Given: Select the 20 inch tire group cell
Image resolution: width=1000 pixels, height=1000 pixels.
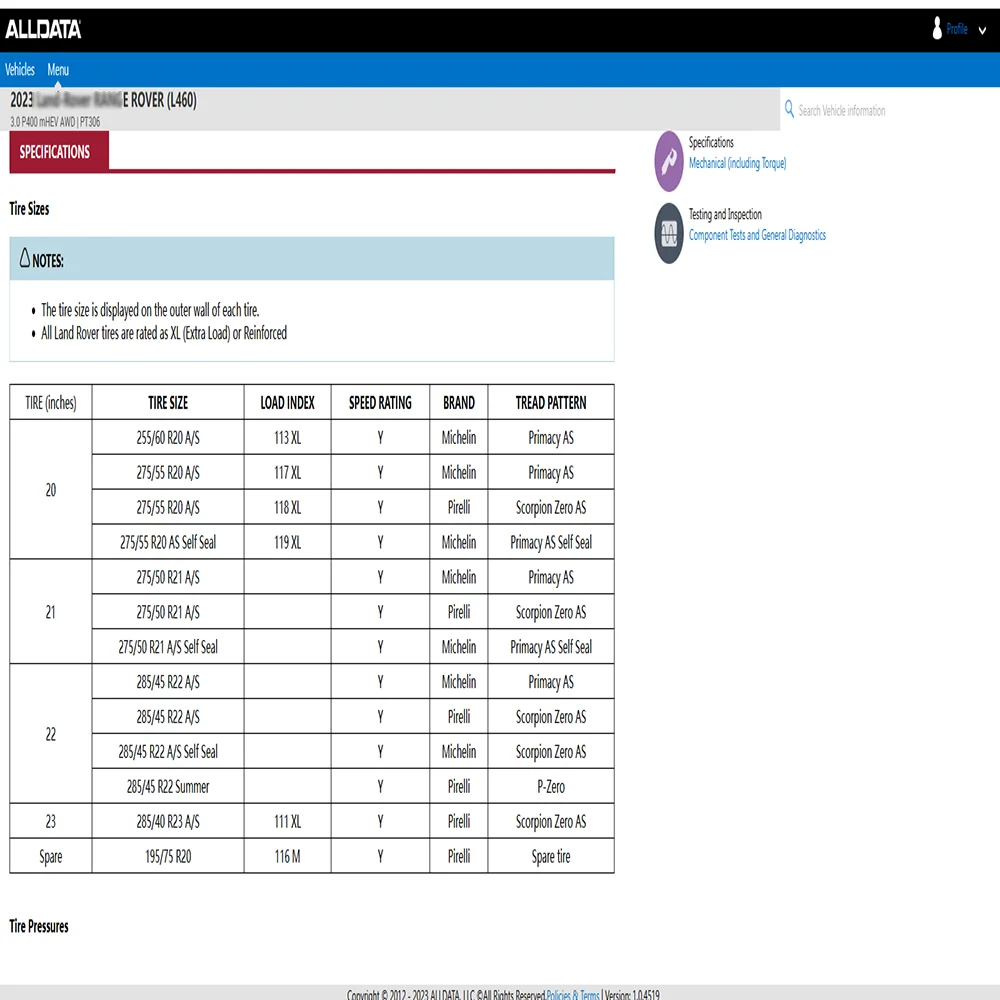Looking at the screenshot, I should pyautogui.click(x=50, y=490).
